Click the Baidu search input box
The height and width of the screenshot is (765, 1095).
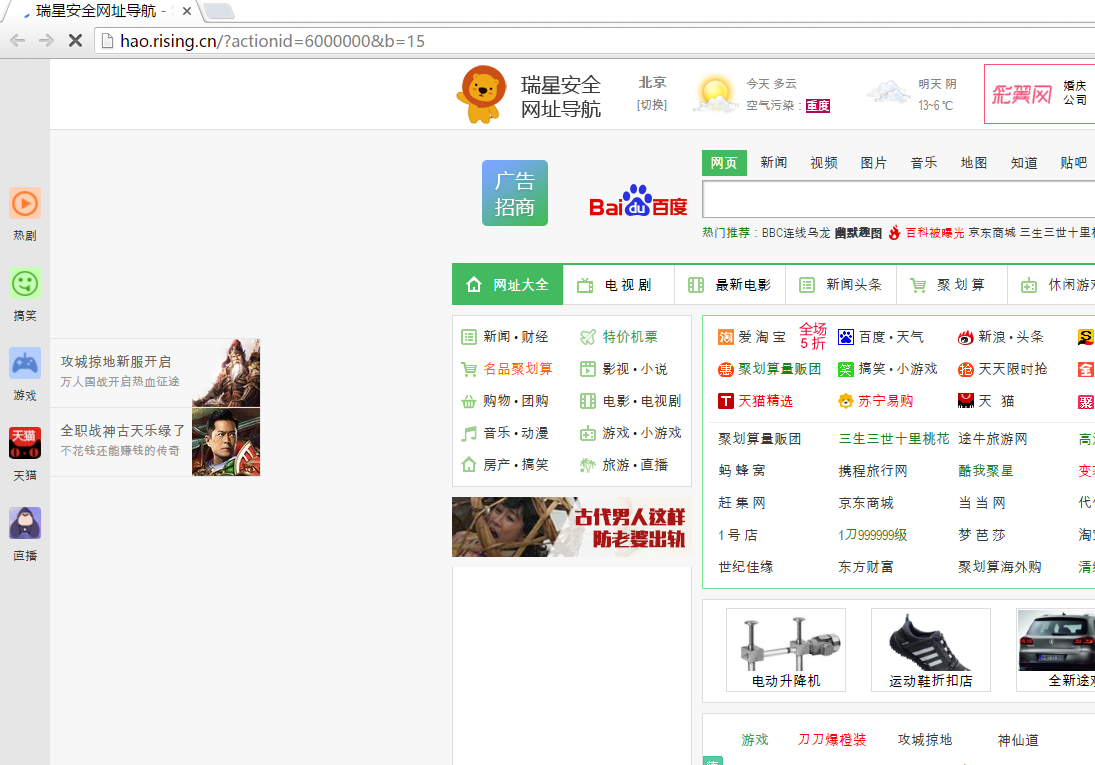click(898, 200)
